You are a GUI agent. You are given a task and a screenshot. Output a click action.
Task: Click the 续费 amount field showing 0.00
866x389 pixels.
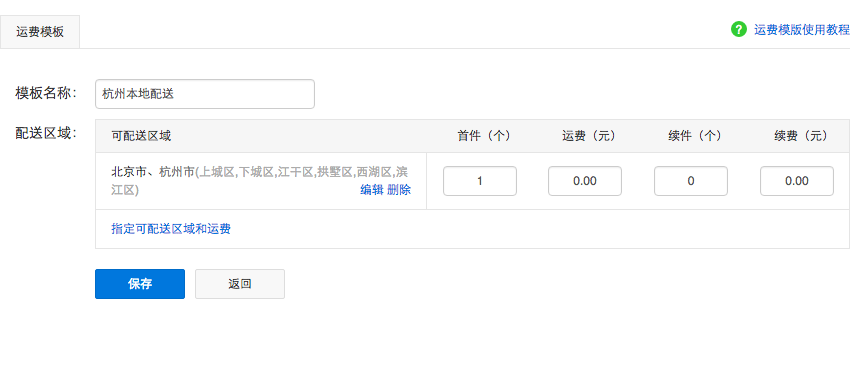point(797,181)
